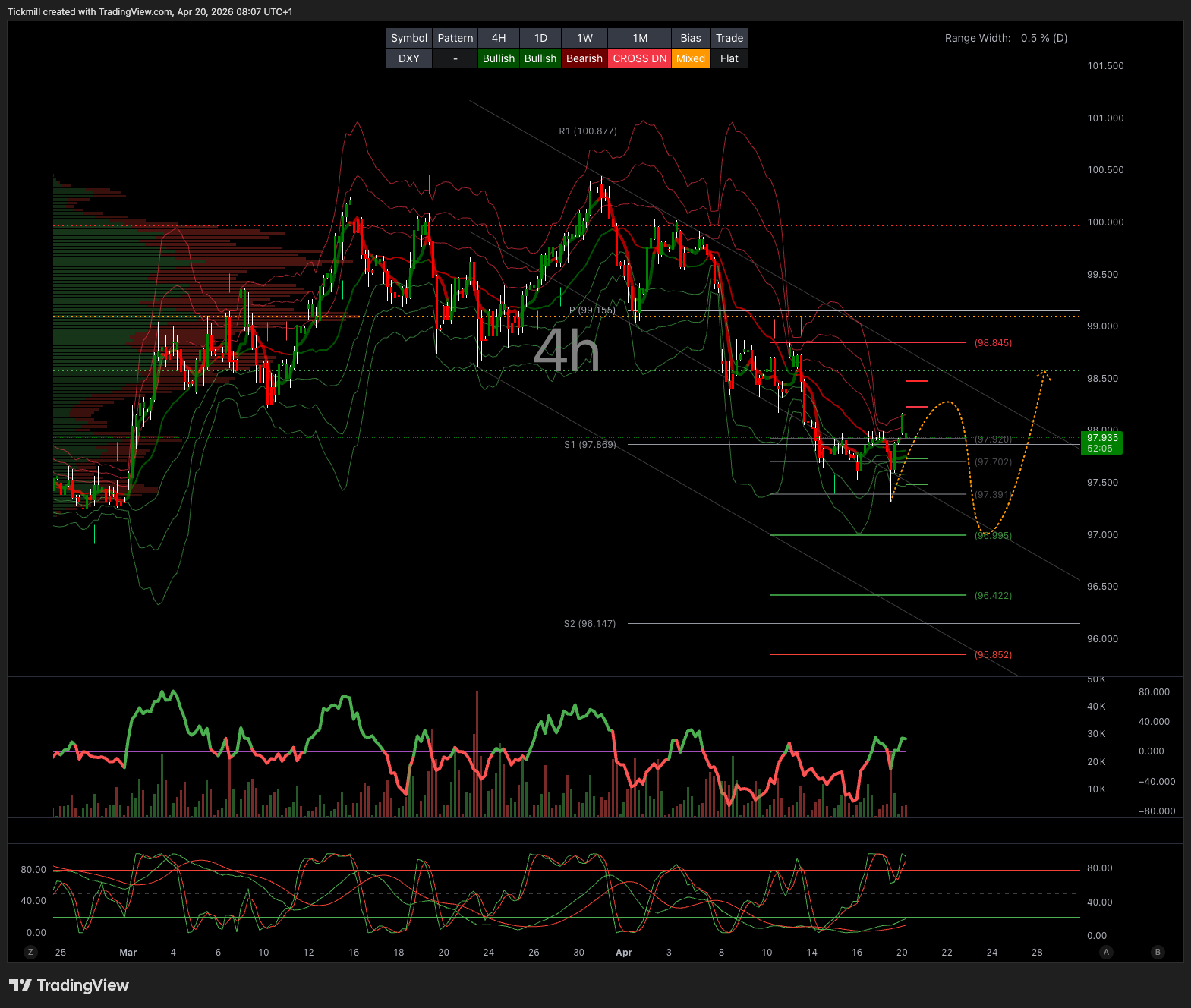This screenshot has height=1008, width=1191.
Task: Click the P (99.155) pivot label
Action: 592,310
